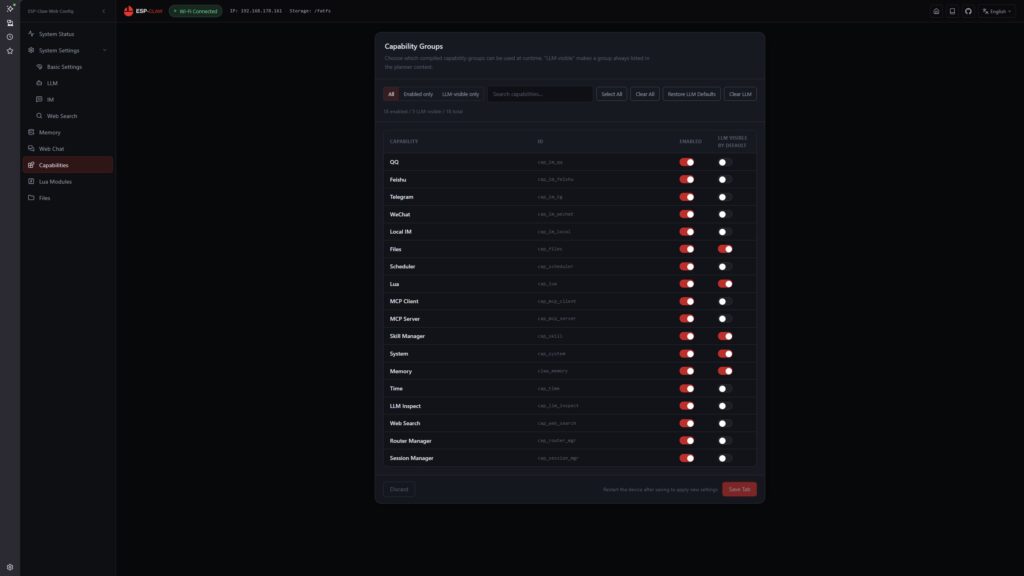
Task: Click the clock history icon in left rail
Action: pyautogui.click(x=10, y=37)
